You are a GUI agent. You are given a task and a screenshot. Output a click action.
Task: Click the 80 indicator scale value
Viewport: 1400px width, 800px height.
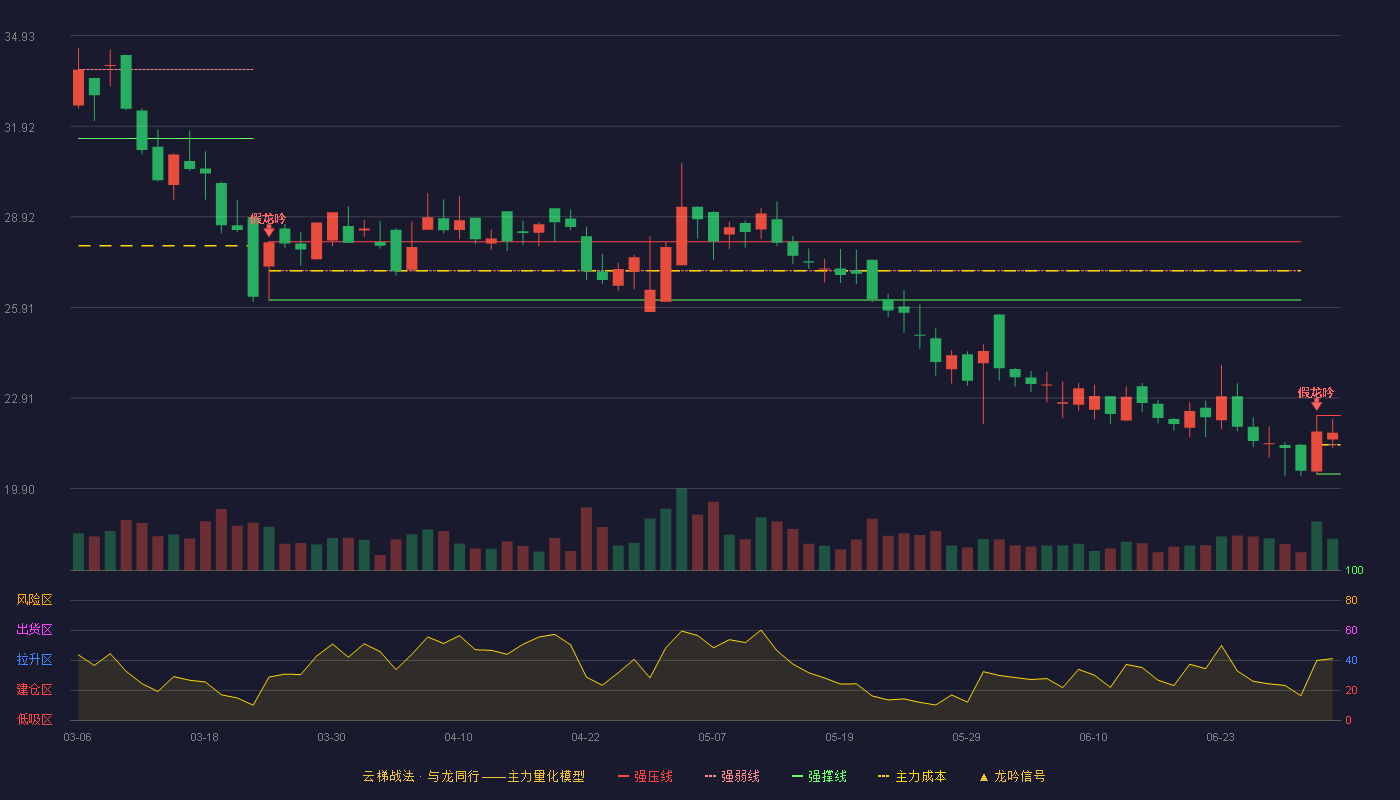point(1351,600)
